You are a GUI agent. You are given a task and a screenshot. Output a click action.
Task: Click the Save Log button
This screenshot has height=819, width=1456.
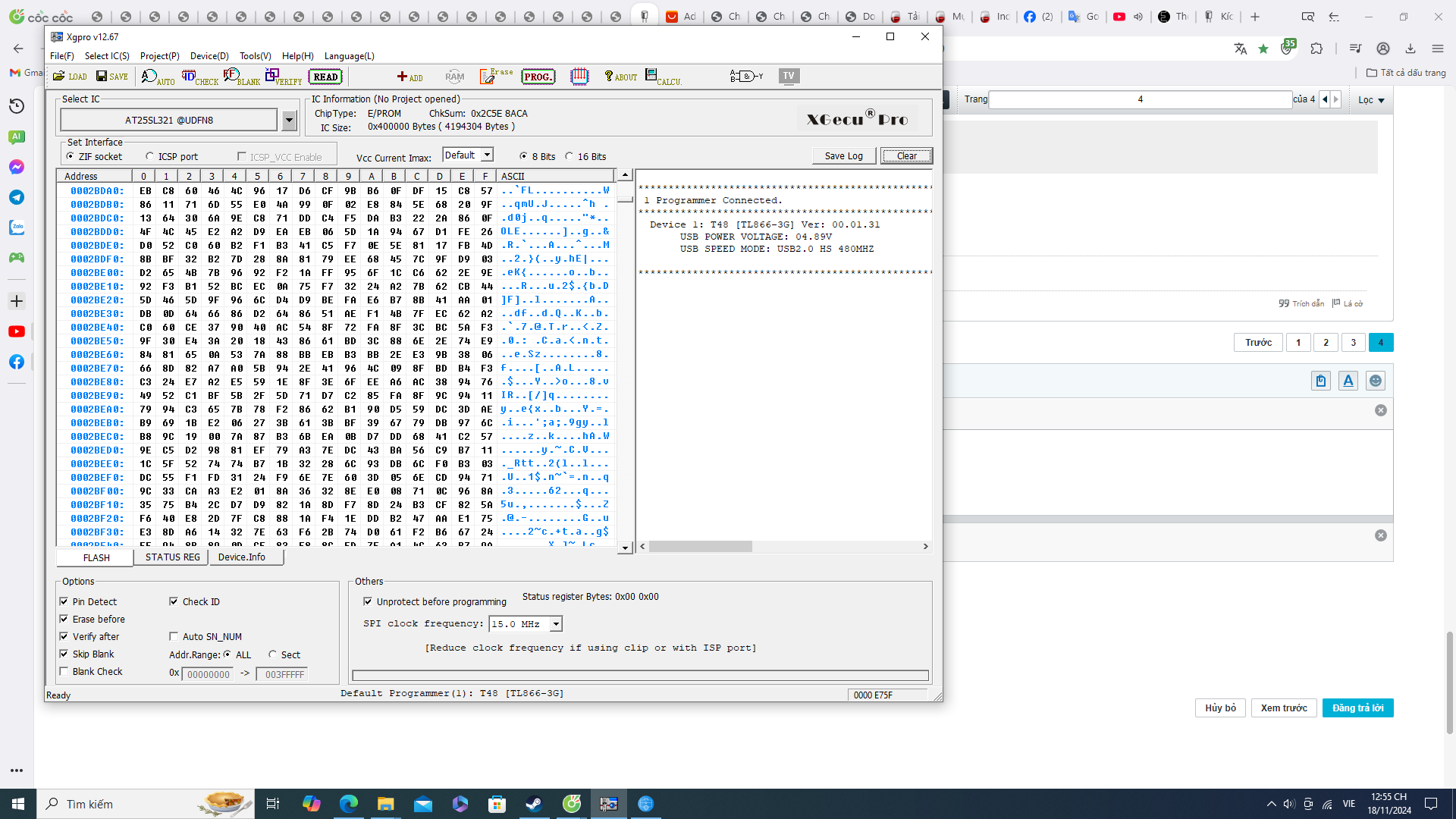pos(843,156)
